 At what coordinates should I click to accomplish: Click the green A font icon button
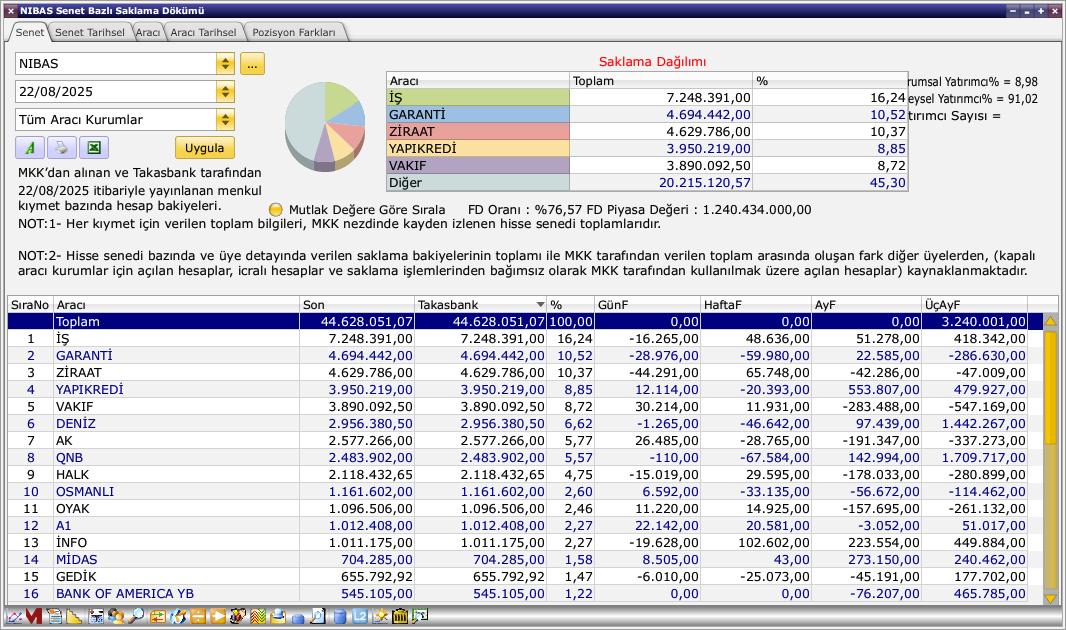tap(30, 147)
